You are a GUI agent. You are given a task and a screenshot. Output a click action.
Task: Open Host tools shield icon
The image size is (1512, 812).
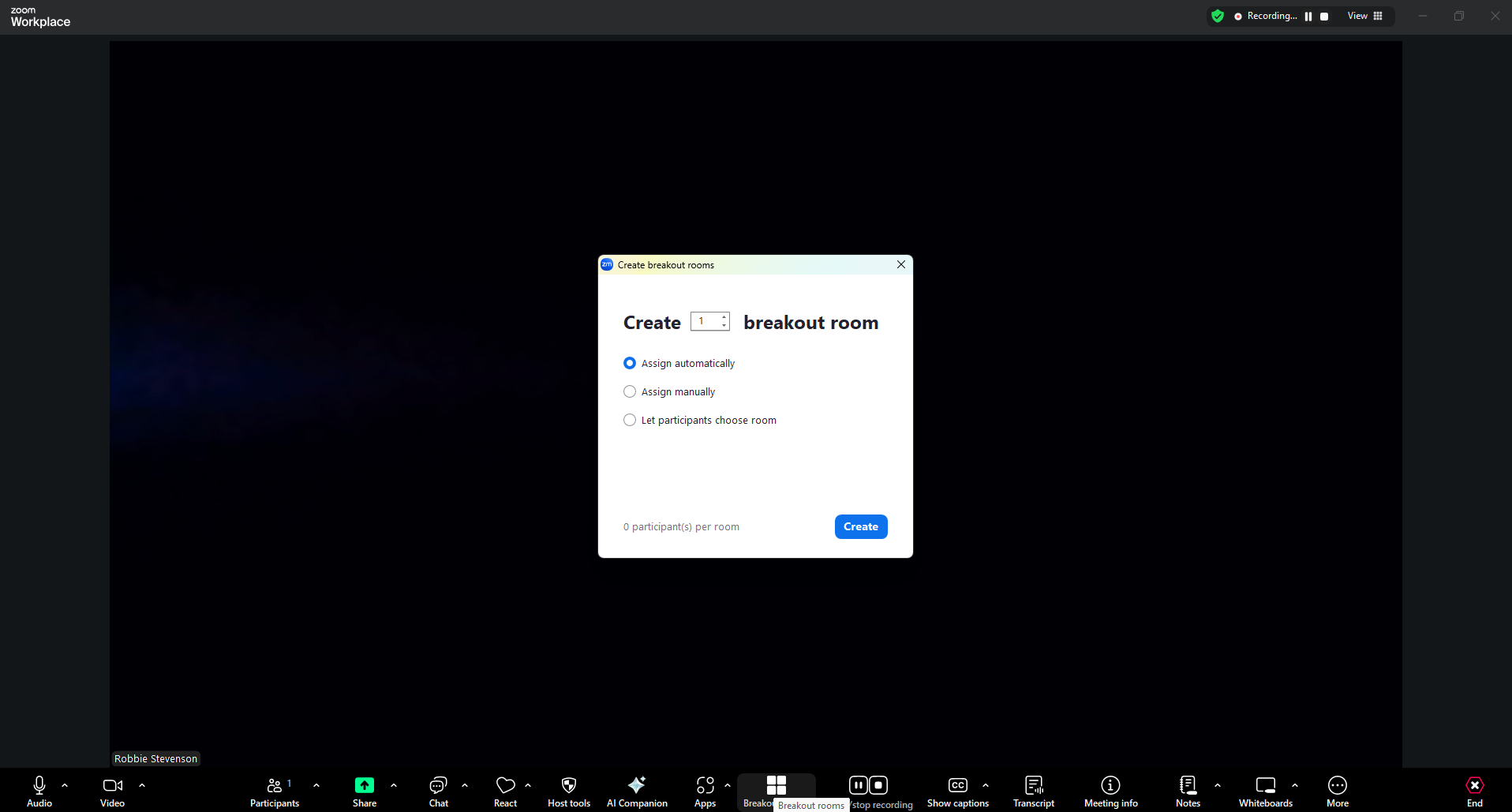568,785
